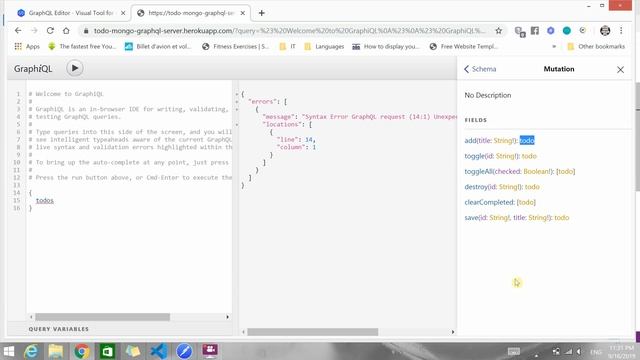Open the Chrome three-dot menu
Screen dimensions: 640x360
(x=621, y=31)
